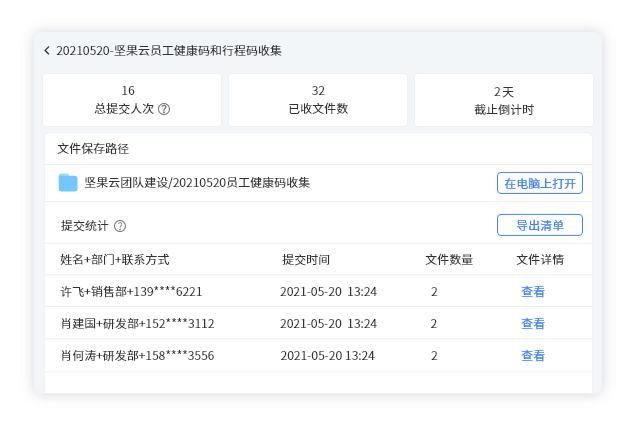Click the 总提交人次 count of 16
Screen dimensions: 636x426
pos(128,91)
